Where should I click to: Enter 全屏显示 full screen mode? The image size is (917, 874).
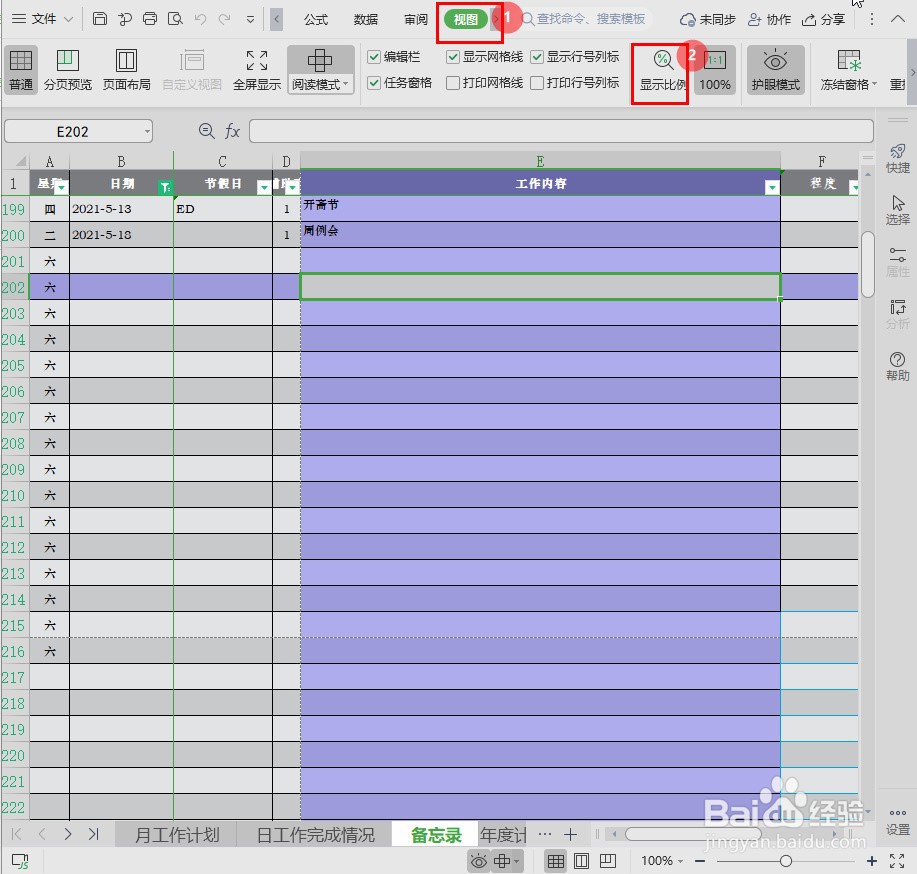[x=257, y=70]
